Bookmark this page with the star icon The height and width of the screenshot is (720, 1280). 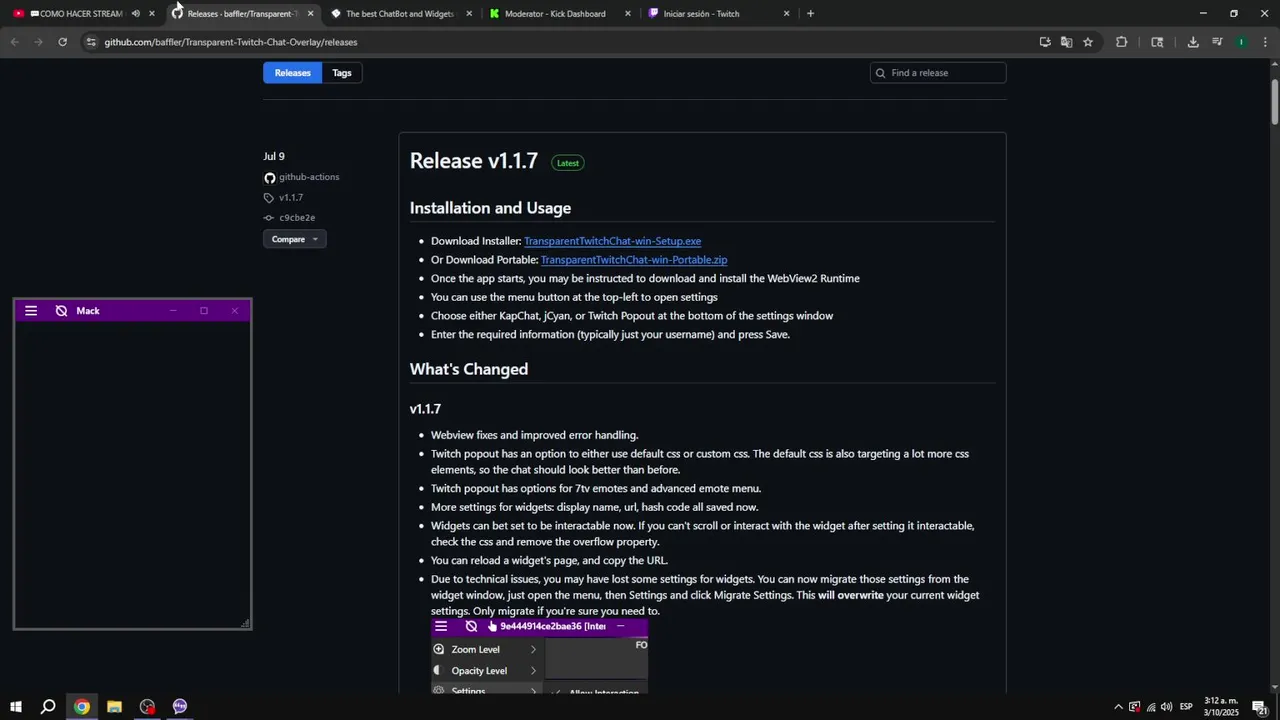tap(1088, 42)
